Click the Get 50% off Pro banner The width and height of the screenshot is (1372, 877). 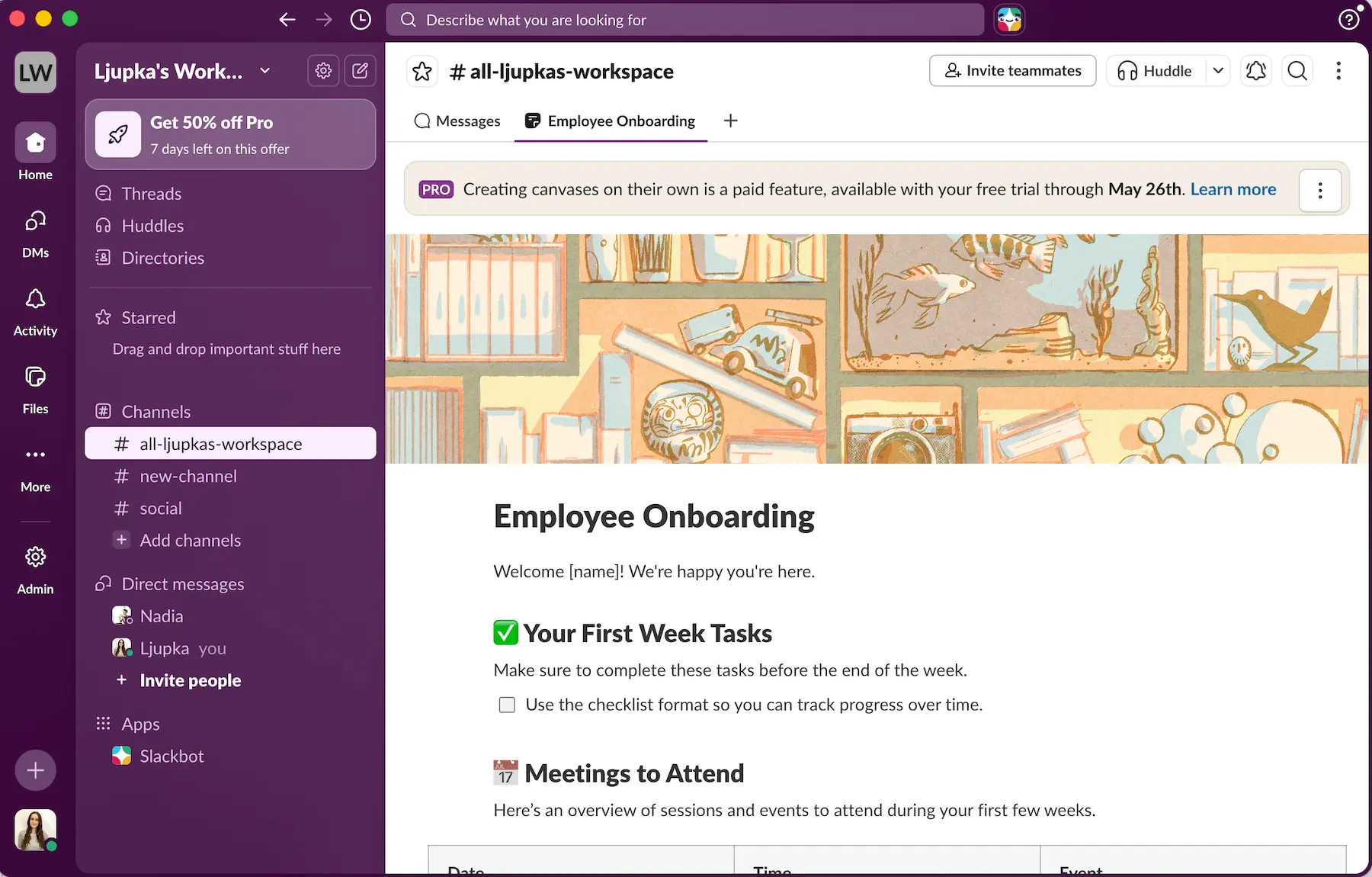230,134
